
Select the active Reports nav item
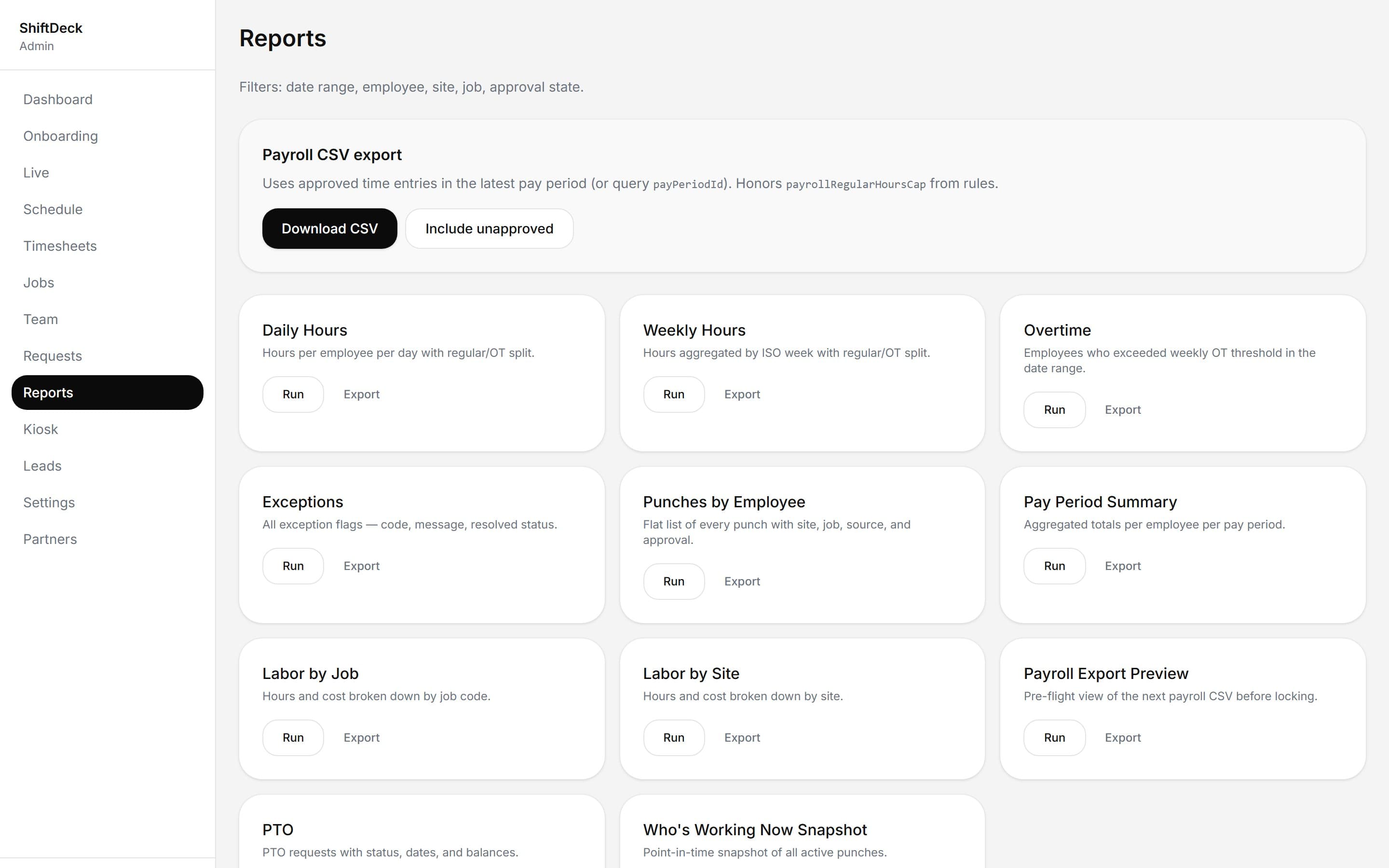pyautogui.click(x=108, y=393)
